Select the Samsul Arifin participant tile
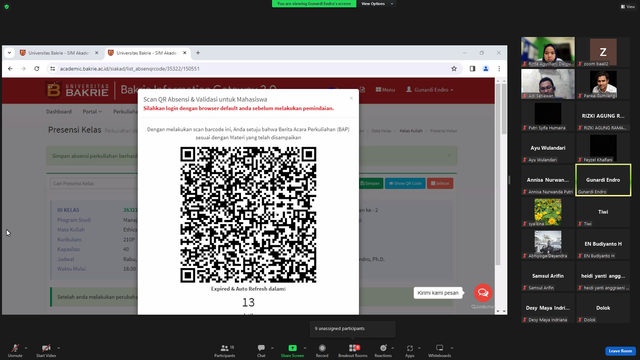This screenshot has height=360, width=640. (x=548, y=276)
